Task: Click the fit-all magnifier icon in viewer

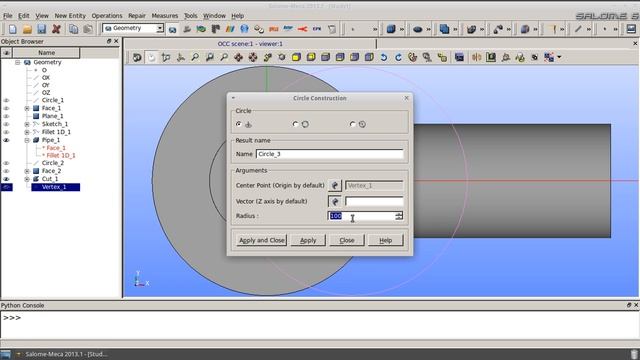Action: (x=195, y=58)
